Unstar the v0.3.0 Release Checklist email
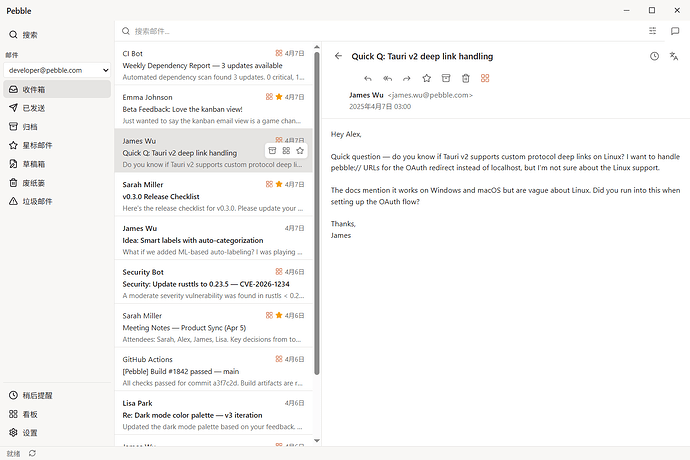This screenshot has width=690, height=460. 279,184
